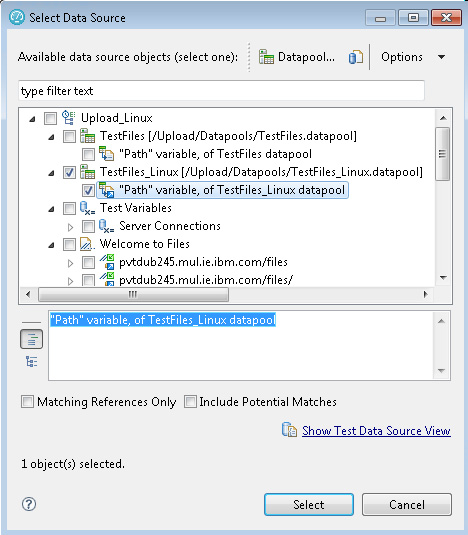The height and width of the screenshot is (535, 468).
Task: Enable Include Potential Matches
Action: [x=190, y=402]
